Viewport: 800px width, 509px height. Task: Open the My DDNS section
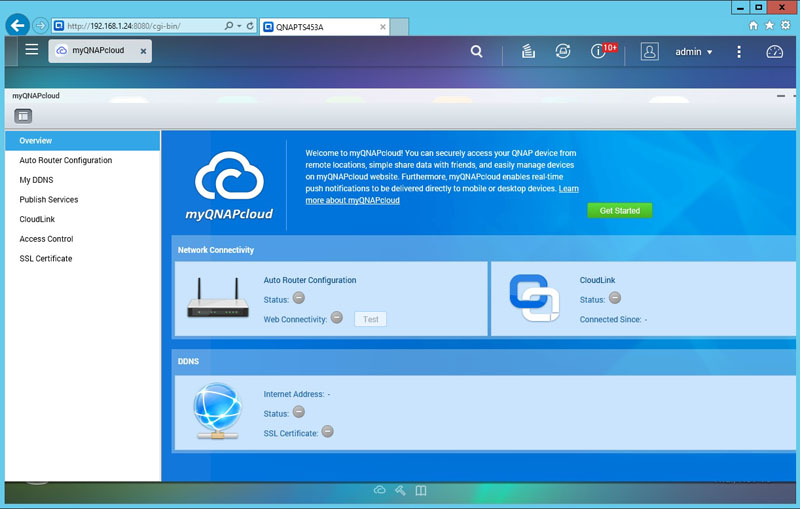38,180
